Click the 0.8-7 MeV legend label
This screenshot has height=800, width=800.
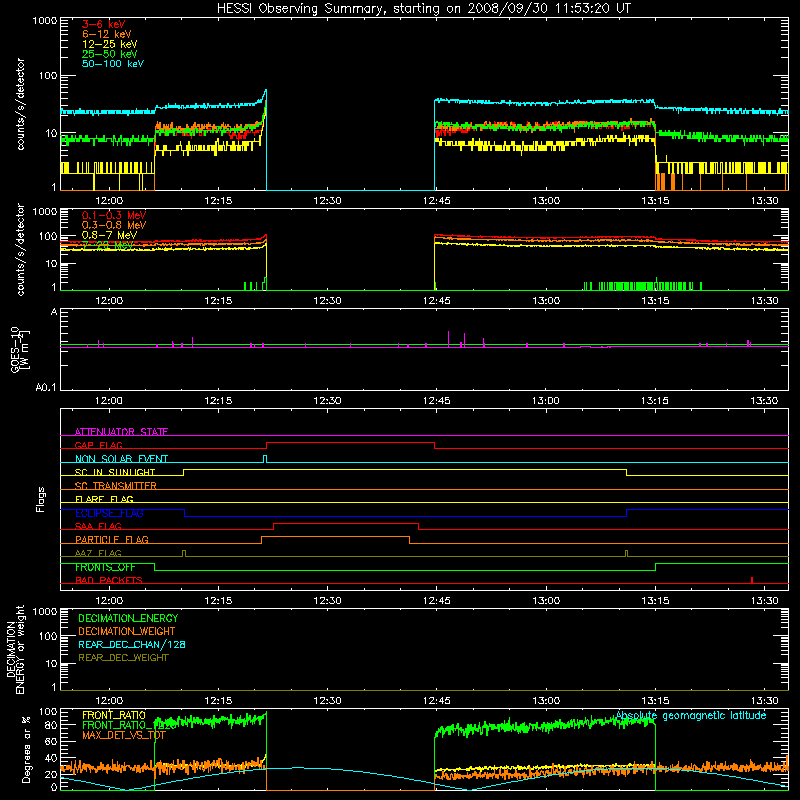110,235
